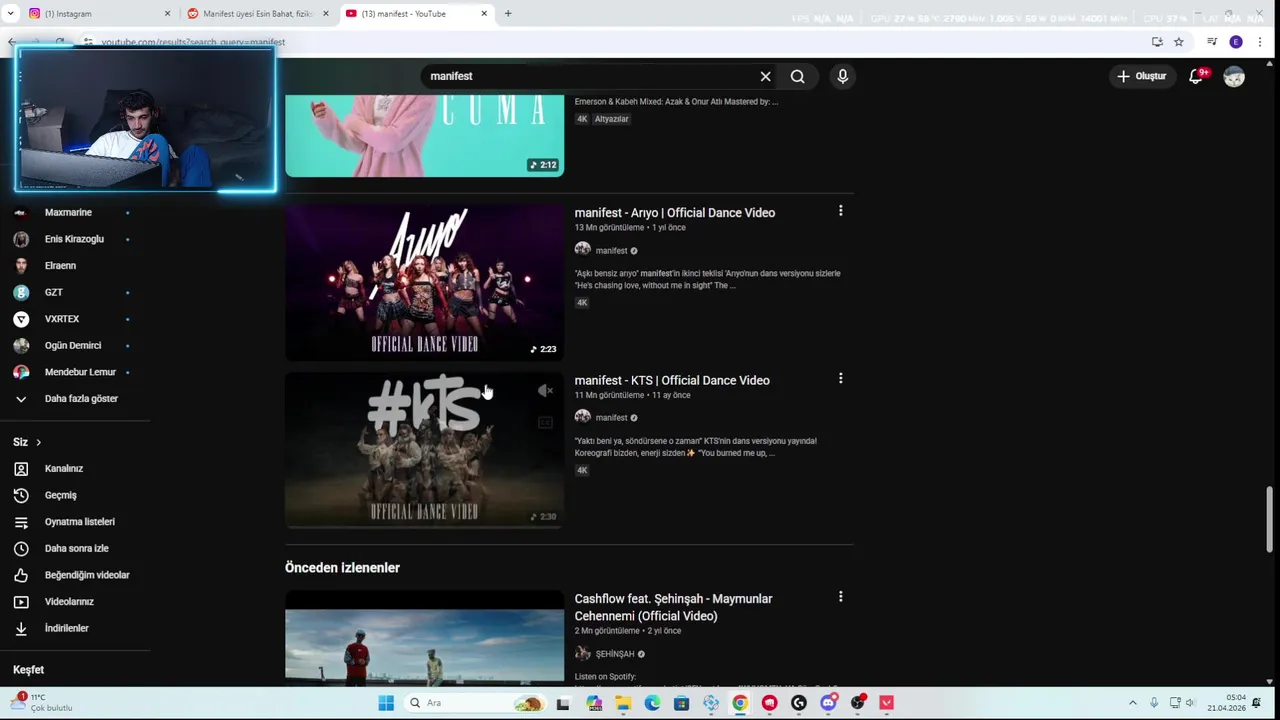1280x720 pixels.
Task: Open the tab search dropdown arrow
Action: coord(11,14)
